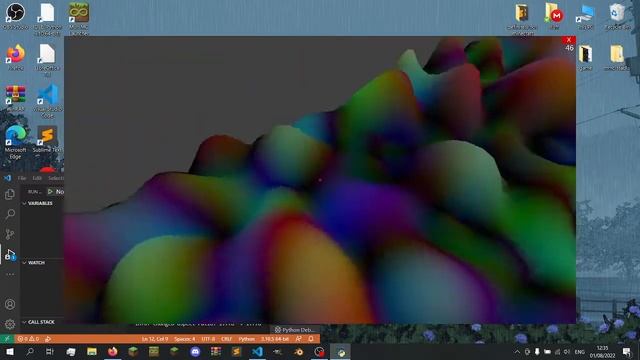The height and width of the screenshot is (360, 640).
Task: Switch to VS Code from taskbar
Action: [x=257, y=351]
